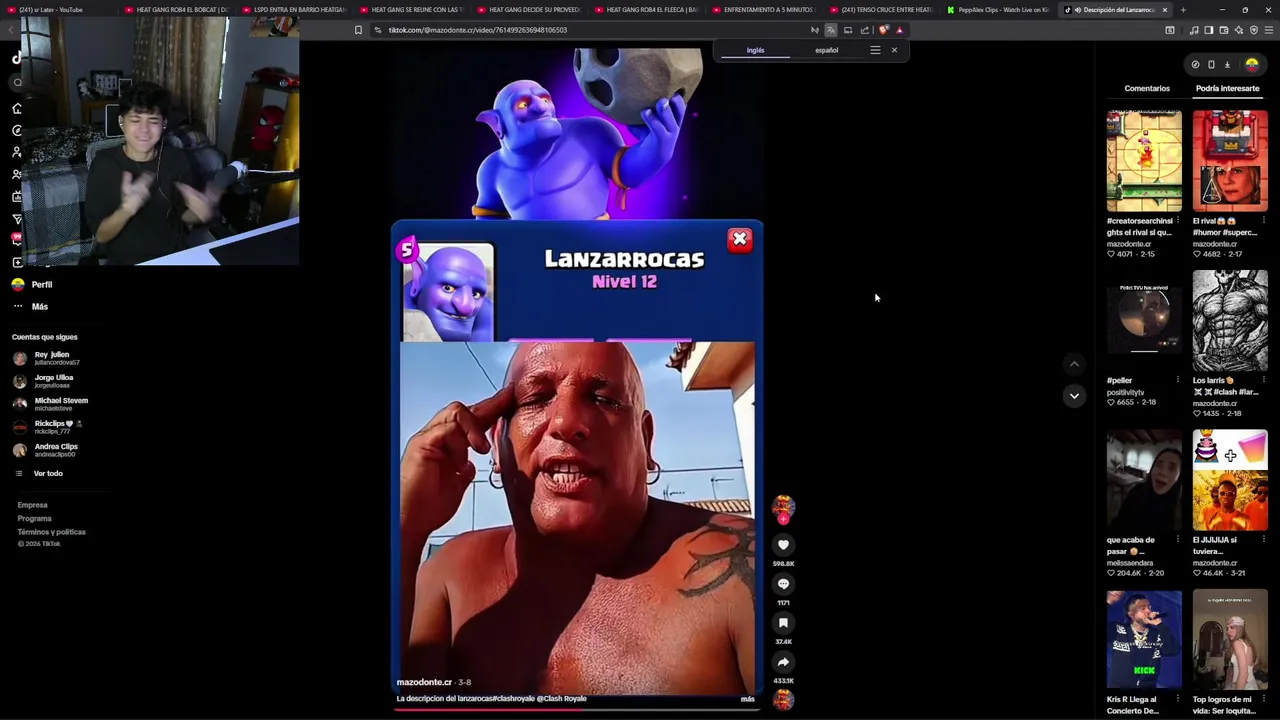Viewport: 1280px width, 720px height.
Task: Open mazodonte.cr username on video caption
Action: coord(424,682)
